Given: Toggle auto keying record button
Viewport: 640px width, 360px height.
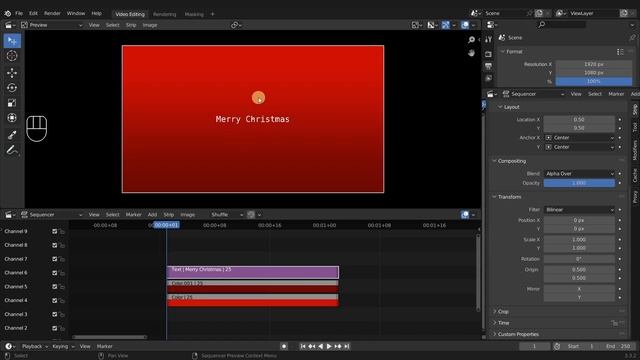Looking at the screenshot, I should tap(284, 346).
